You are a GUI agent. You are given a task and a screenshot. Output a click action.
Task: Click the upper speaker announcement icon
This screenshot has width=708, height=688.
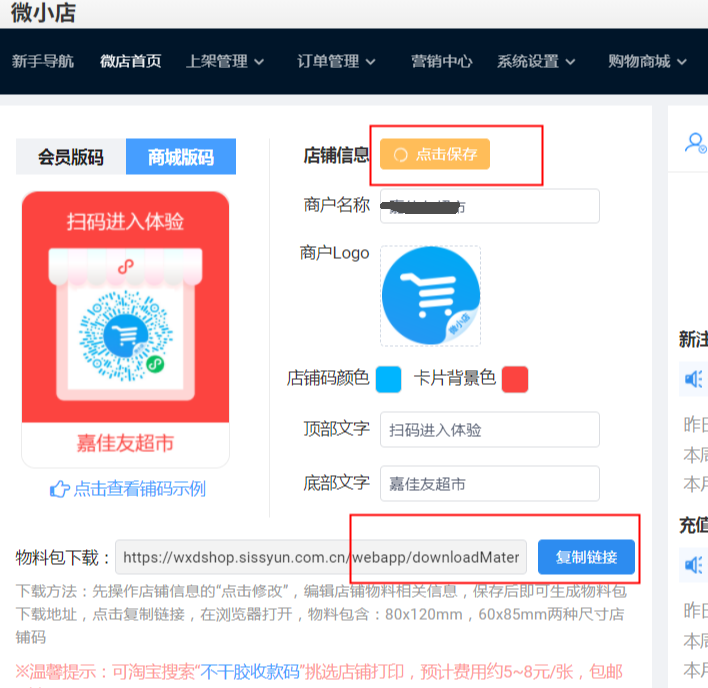pyautogui.click(x=694, y=379)
